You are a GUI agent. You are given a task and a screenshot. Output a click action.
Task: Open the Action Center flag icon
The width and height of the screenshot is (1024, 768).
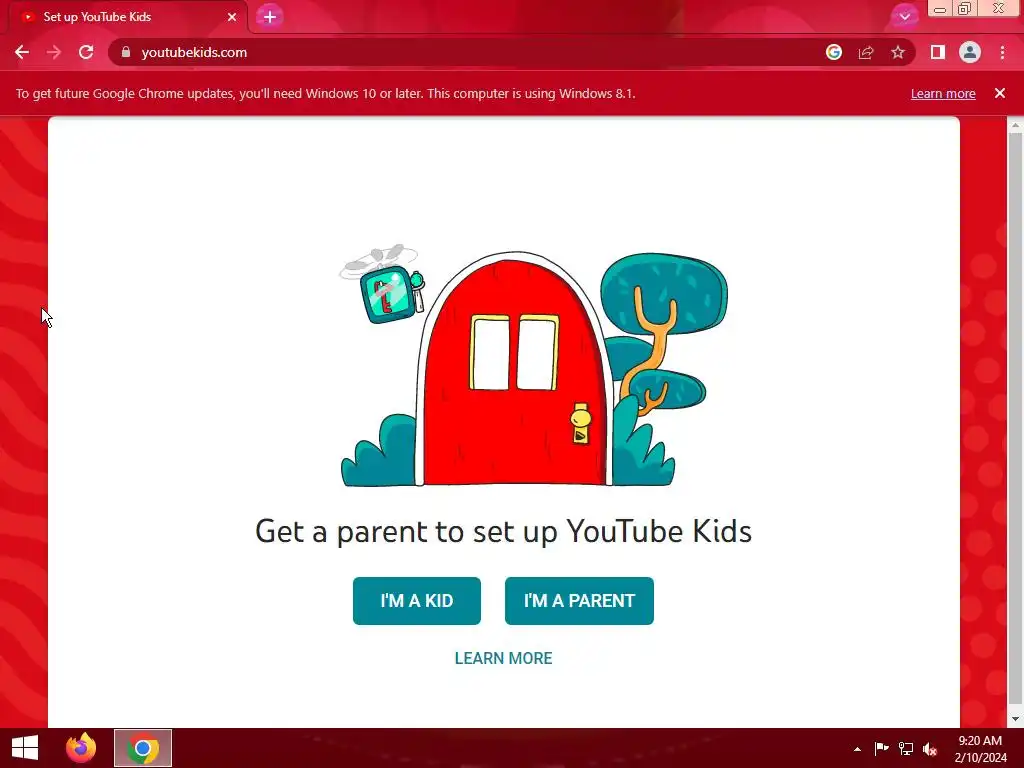pyautogui.click(x=881, y=748)
